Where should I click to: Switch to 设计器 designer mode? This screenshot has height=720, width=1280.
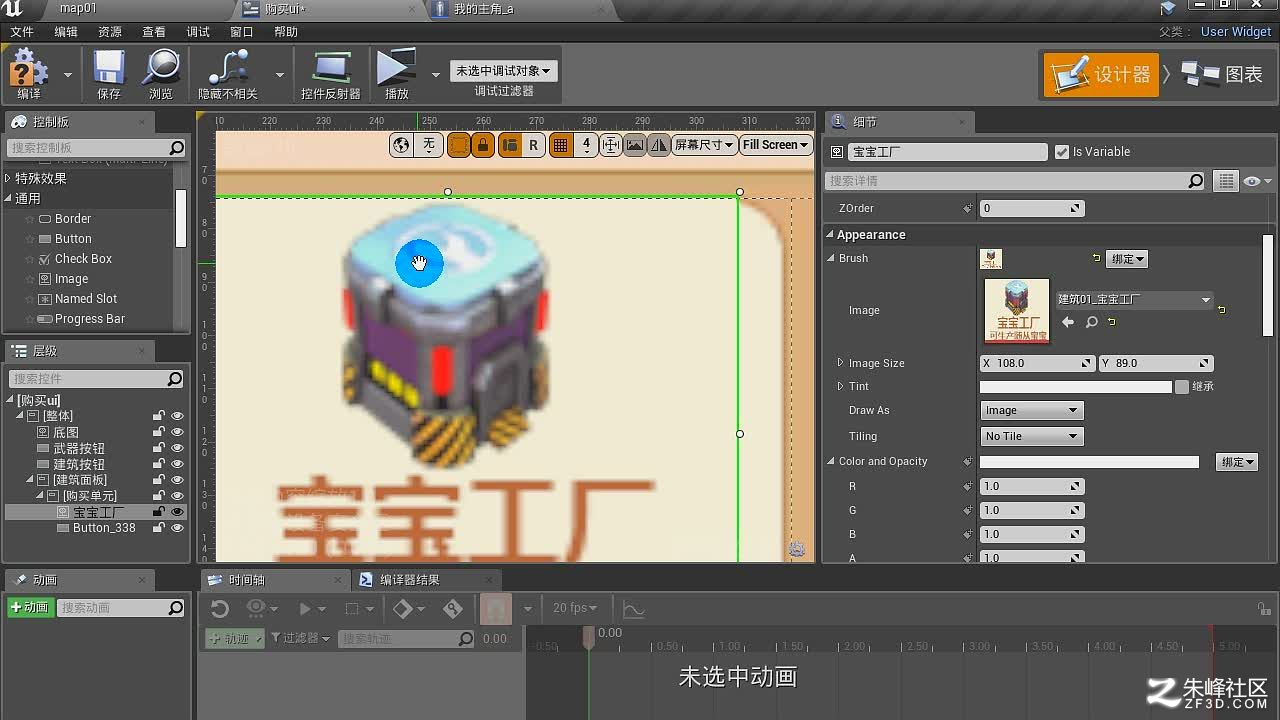pyautogui.click(x=1101, y=75)
